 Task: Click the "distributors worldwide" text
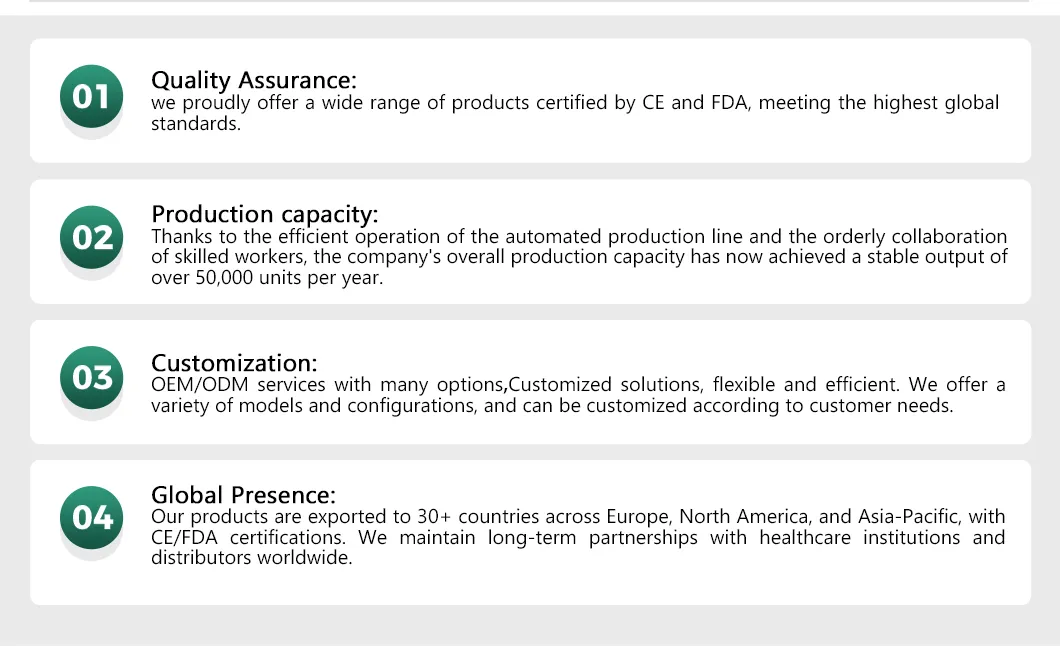[x=251, y=558]
